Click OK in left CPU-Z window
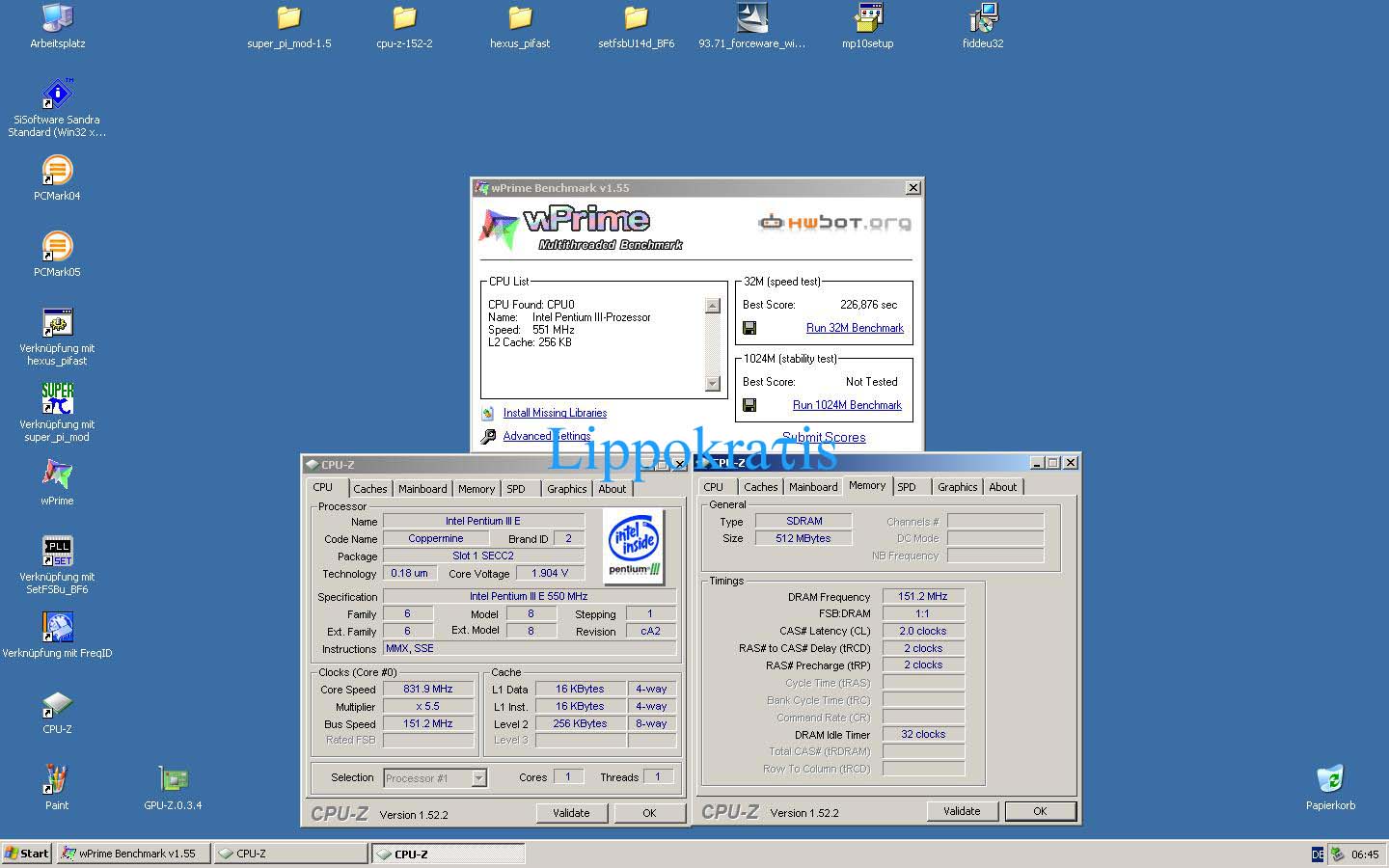This screenshot has height=868, width=1389. tap(649, 813)
